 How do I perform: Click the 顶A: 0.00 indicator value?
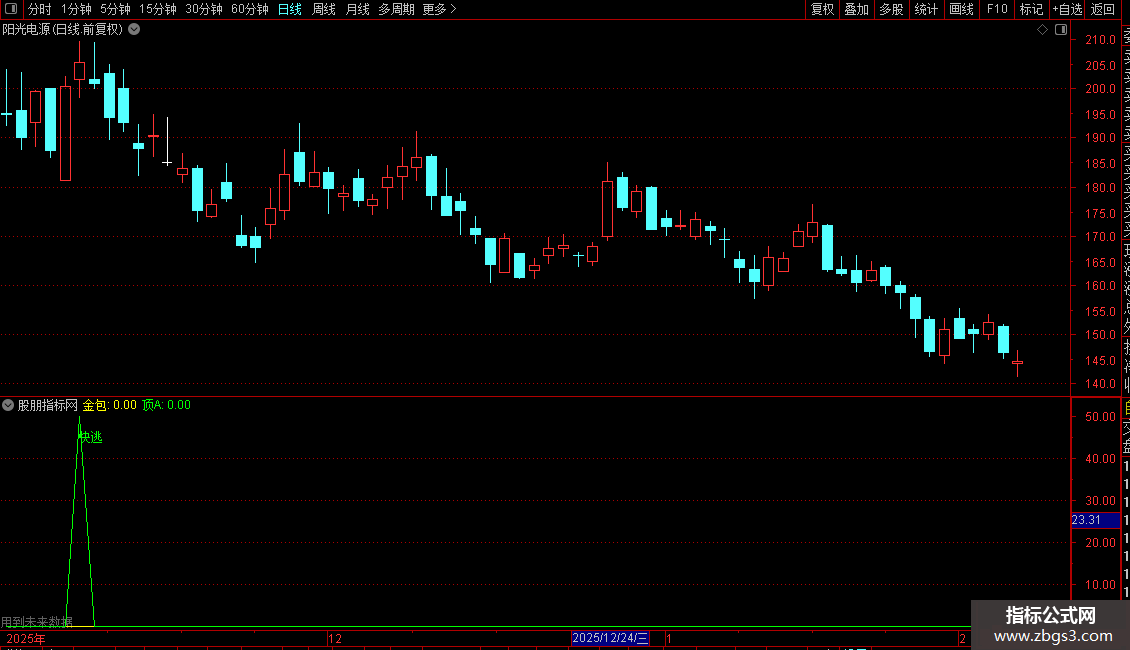pos(166,405)
